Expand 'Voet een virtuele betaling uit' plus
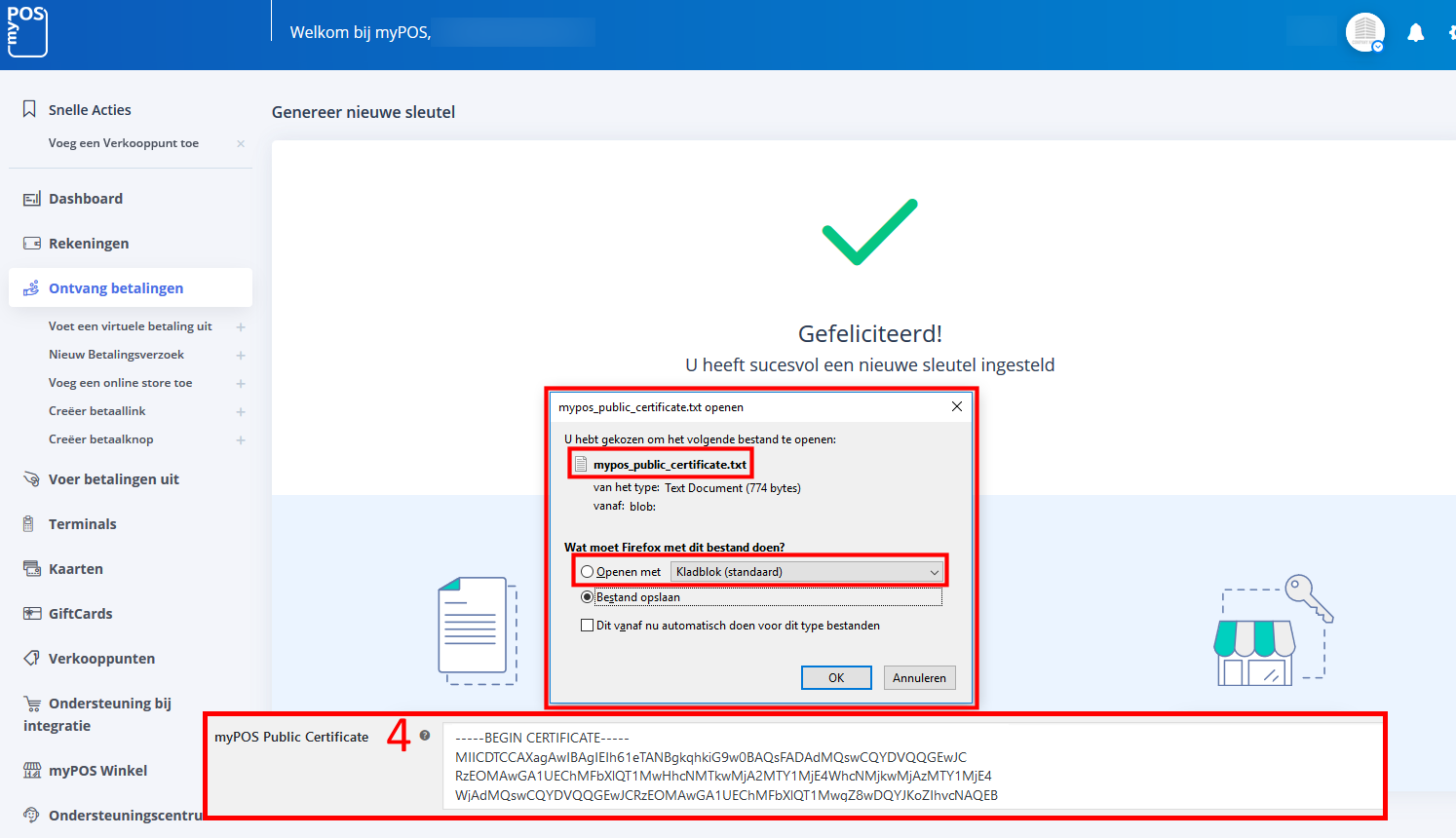Viewport: 1456px width, 838px height. [x=241, y=327]
